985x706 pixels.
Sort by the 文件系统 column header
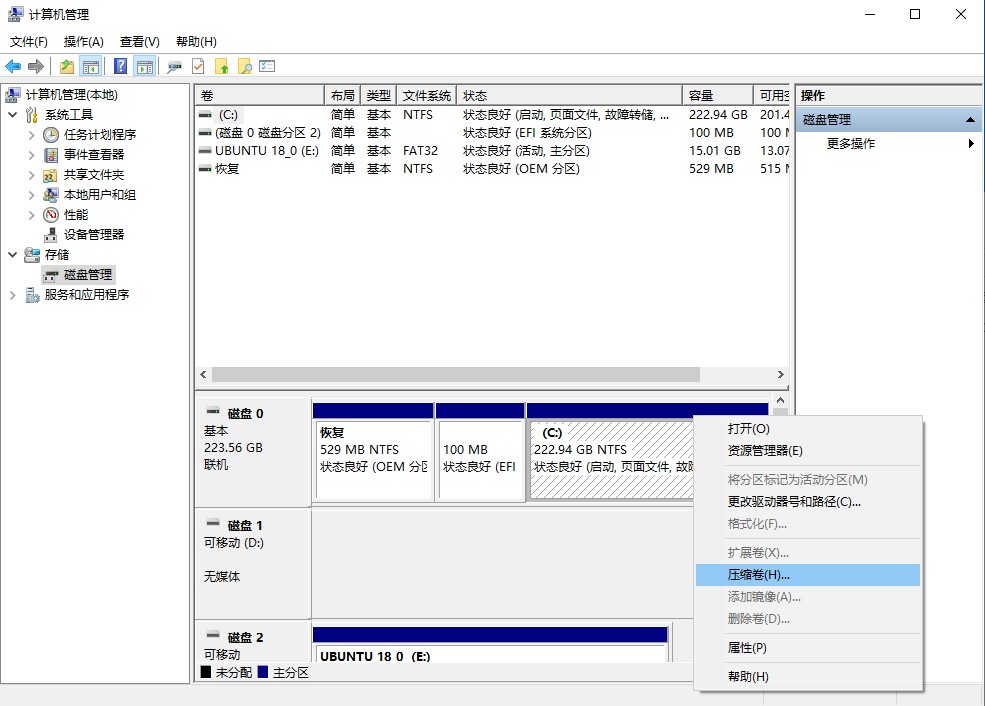click(x=427, y=95)
